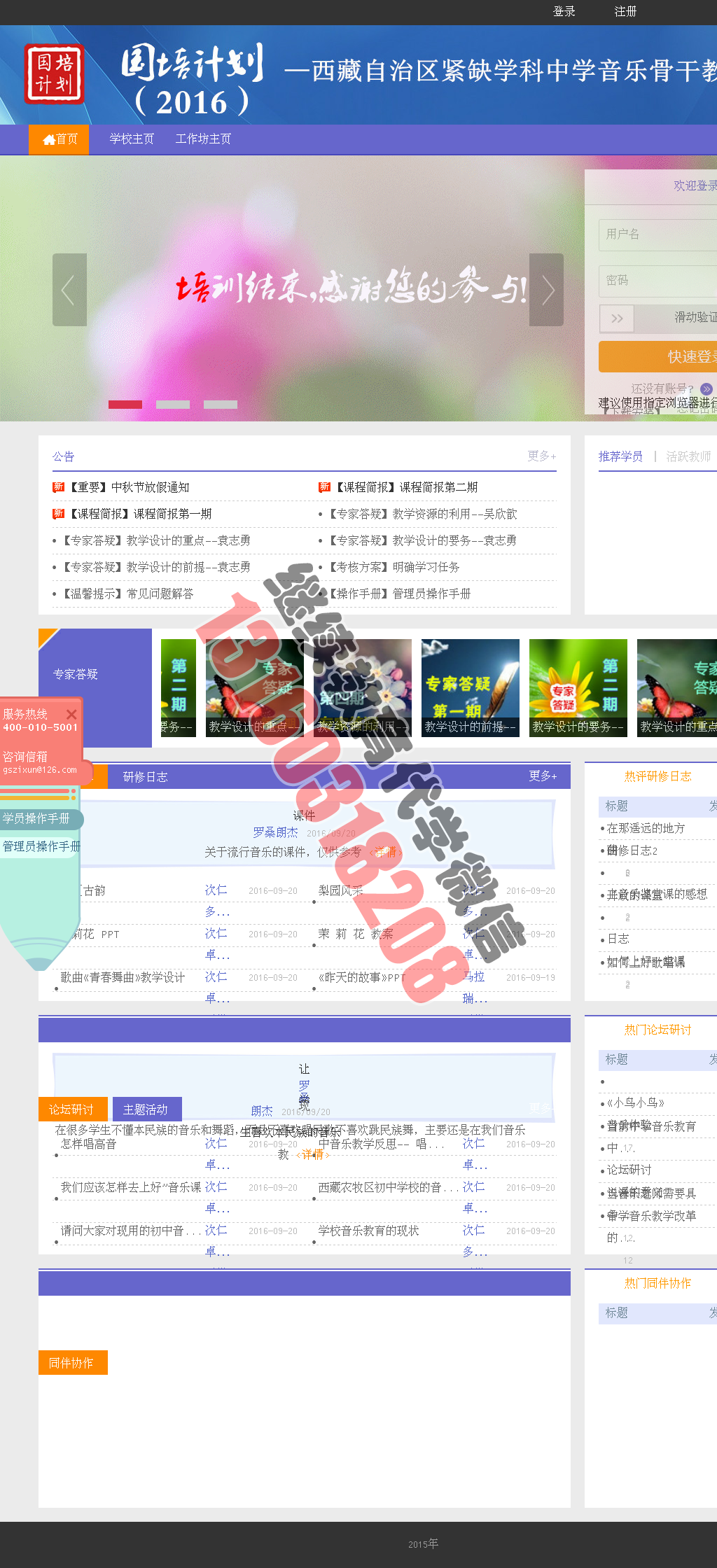The width and height of the screenshot is (717, 1568).
Task: Open the 第四期 教学资源的利用 thumbnail
Action: [x=363, y=688]
